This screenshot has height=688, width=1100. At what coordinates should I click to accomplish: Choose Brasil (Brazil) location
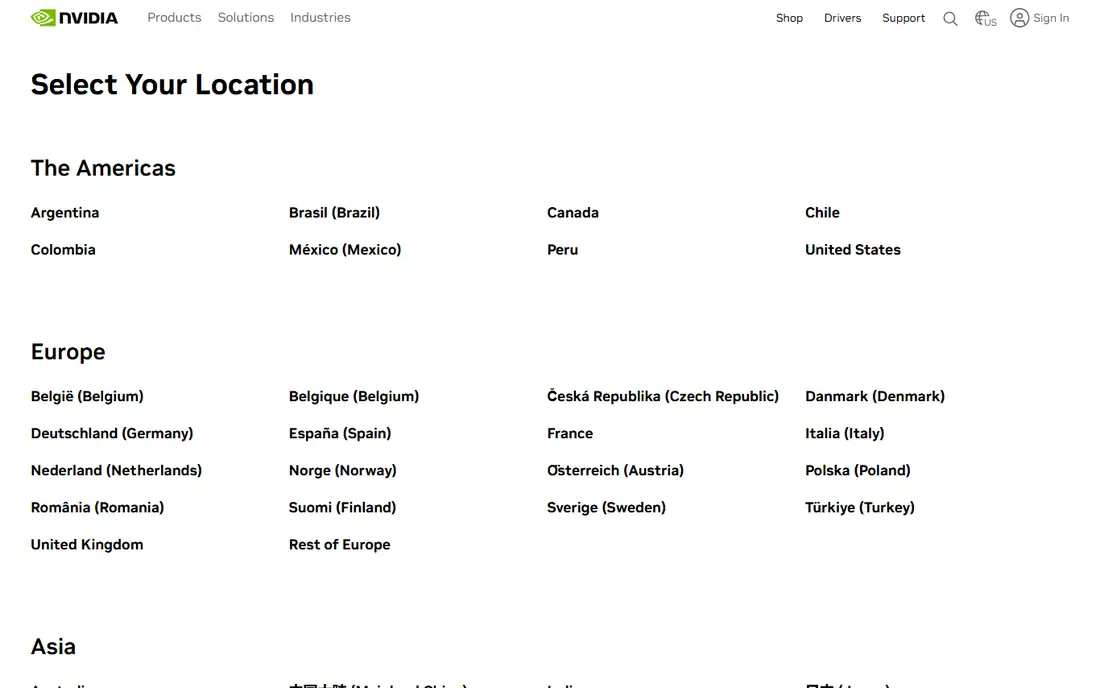[x=334, y=213]
